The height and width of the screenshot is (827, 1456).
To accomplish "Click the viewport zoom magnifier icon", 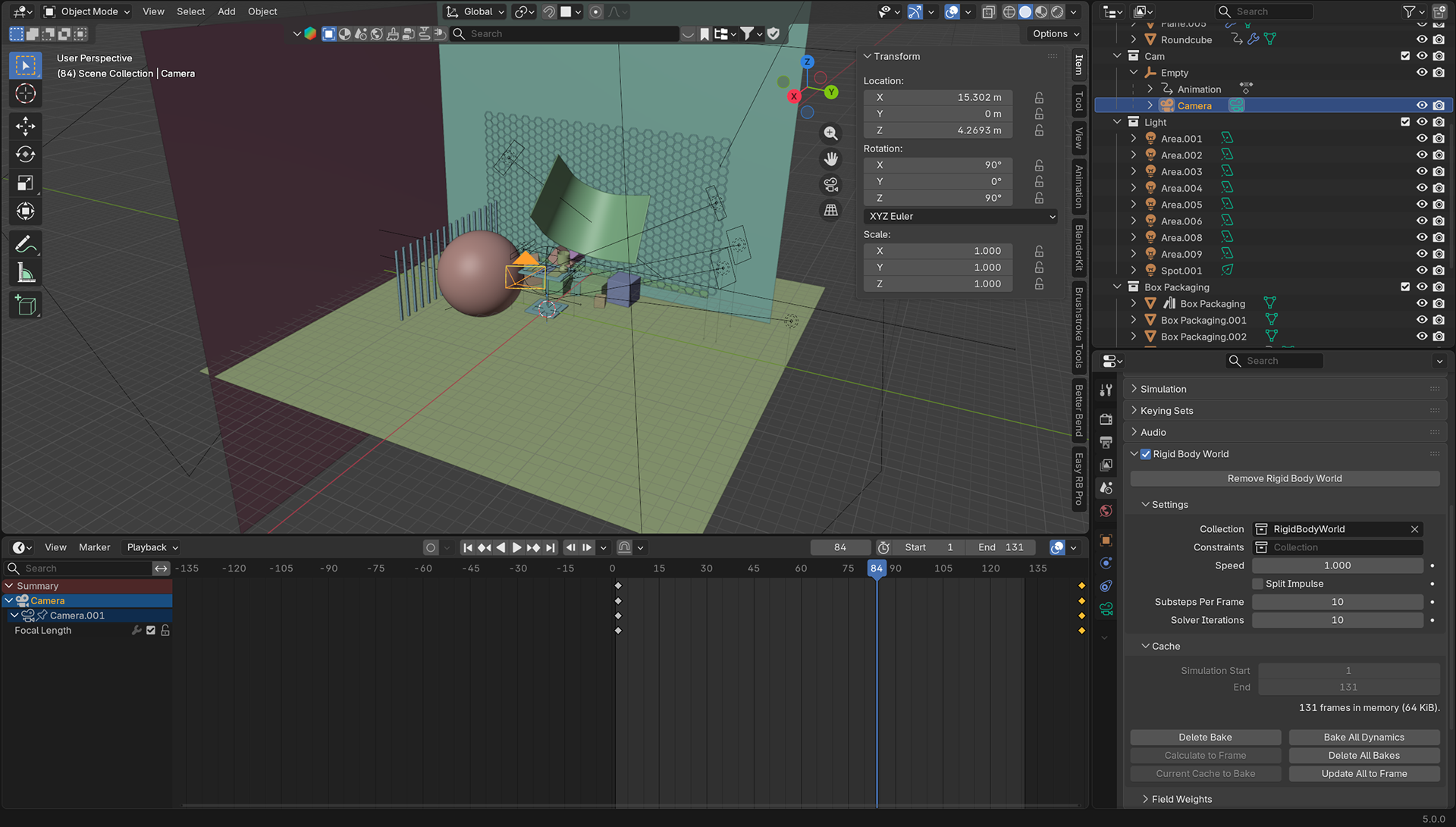I will click(831, 133).
